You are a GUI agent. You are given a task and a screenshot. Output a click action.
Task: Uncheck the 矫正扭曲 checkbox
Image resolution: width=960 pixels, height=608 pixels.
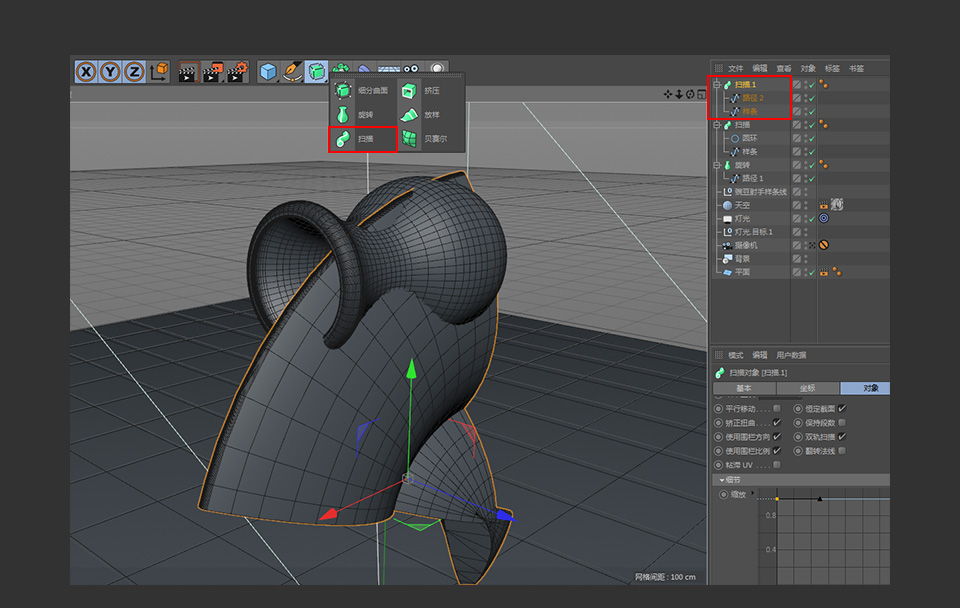[x=777, y=422]
